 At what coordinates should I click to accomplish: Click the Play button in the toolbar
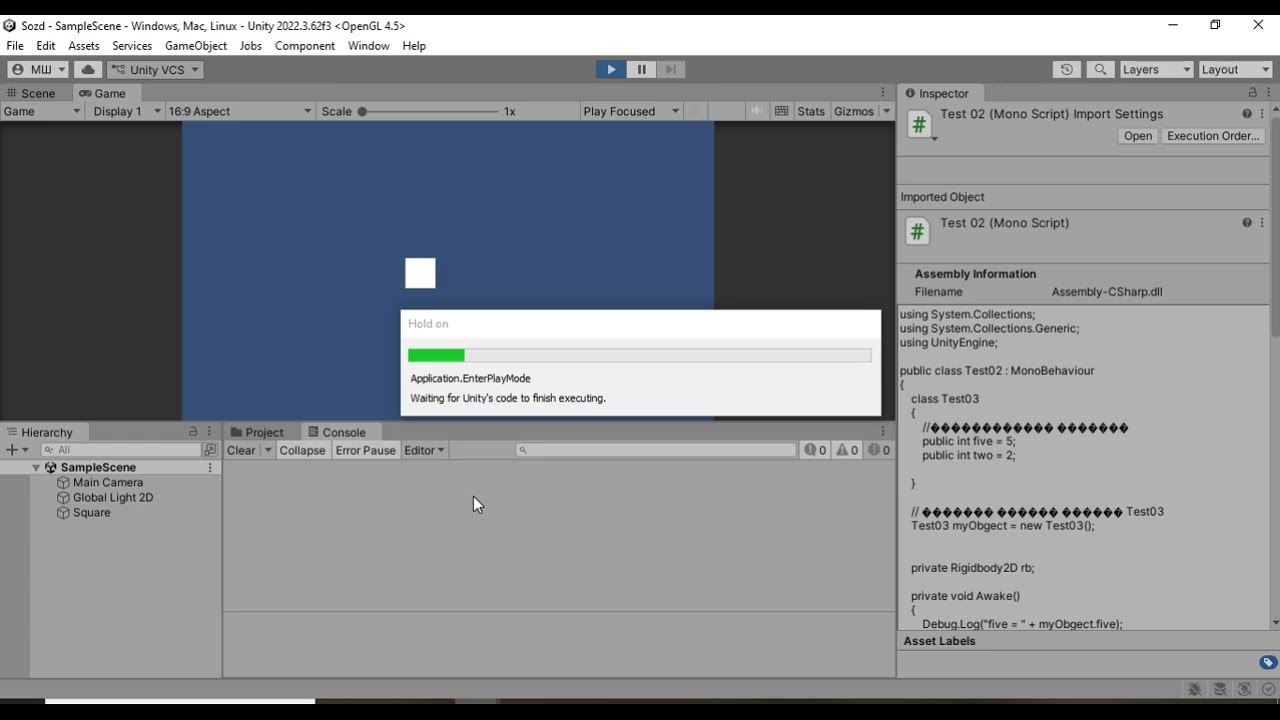pyautogui.click(x=611, y=69)
